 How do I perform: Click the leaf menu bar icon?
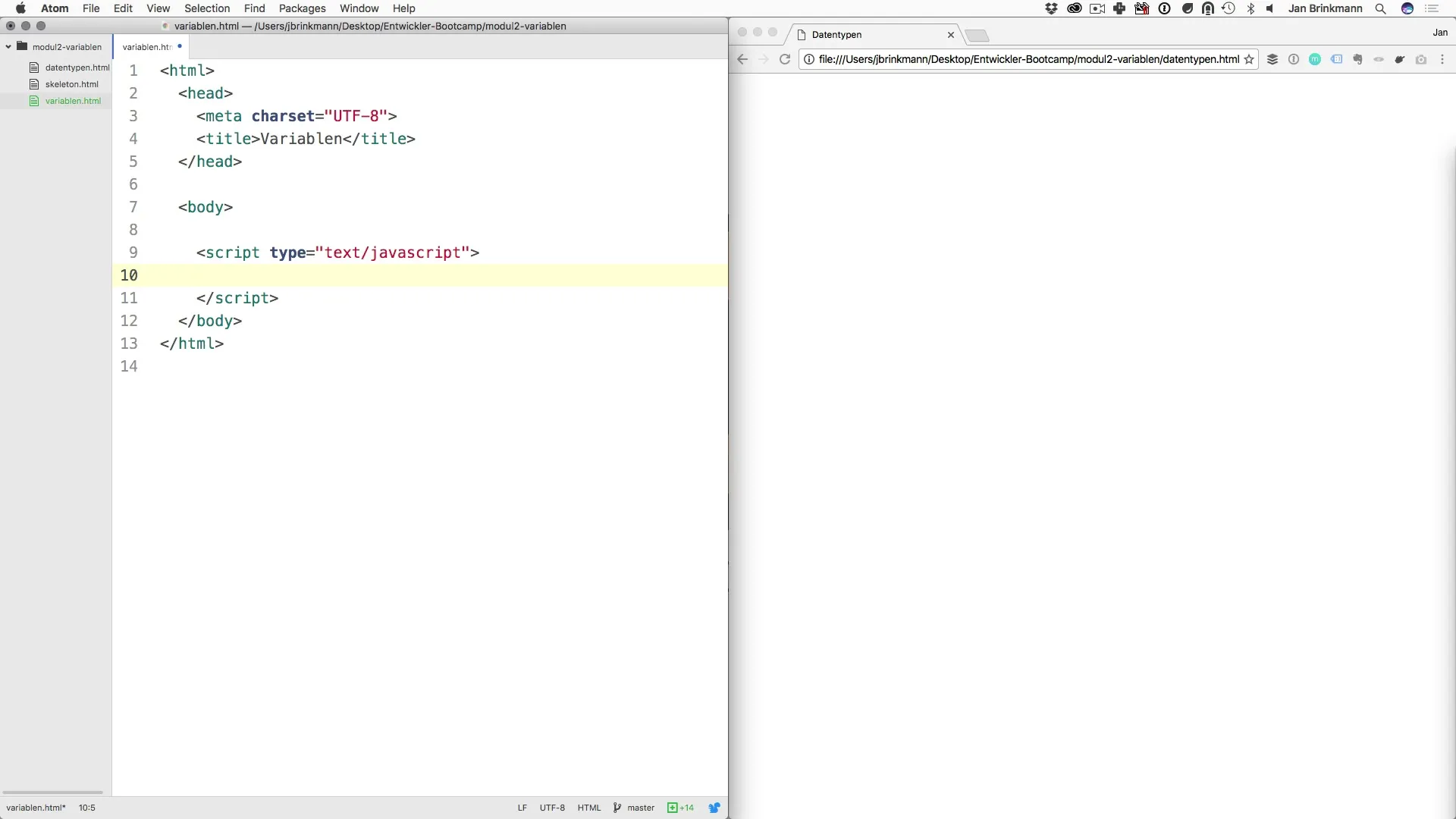[x=1188, y=8]
